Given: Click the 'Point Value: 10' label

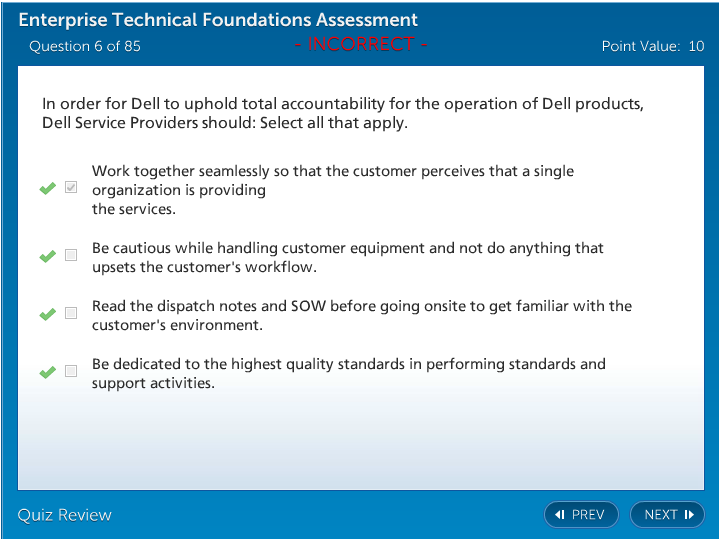Looking at the screenshot, I should (x=653, y=46).
